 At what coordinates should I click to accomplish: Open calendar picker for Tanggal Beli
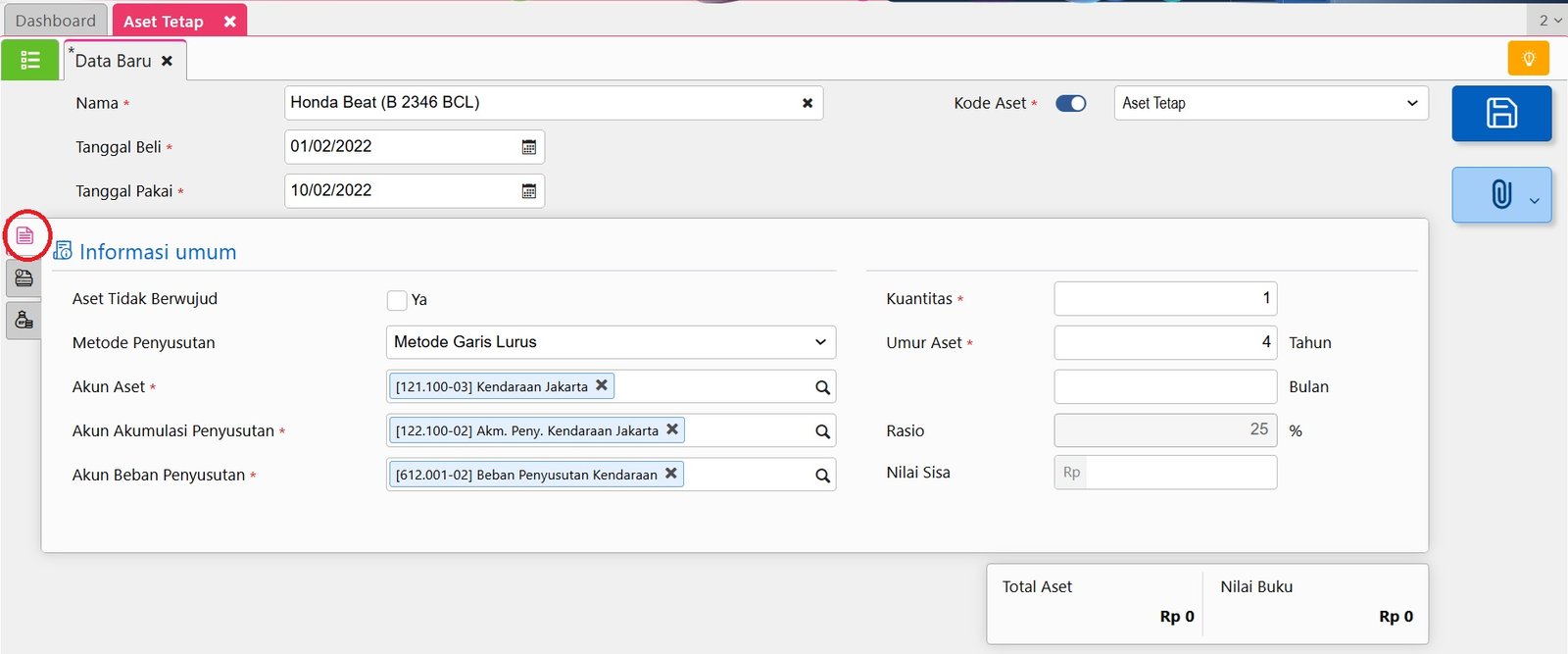tap(529, 147)
